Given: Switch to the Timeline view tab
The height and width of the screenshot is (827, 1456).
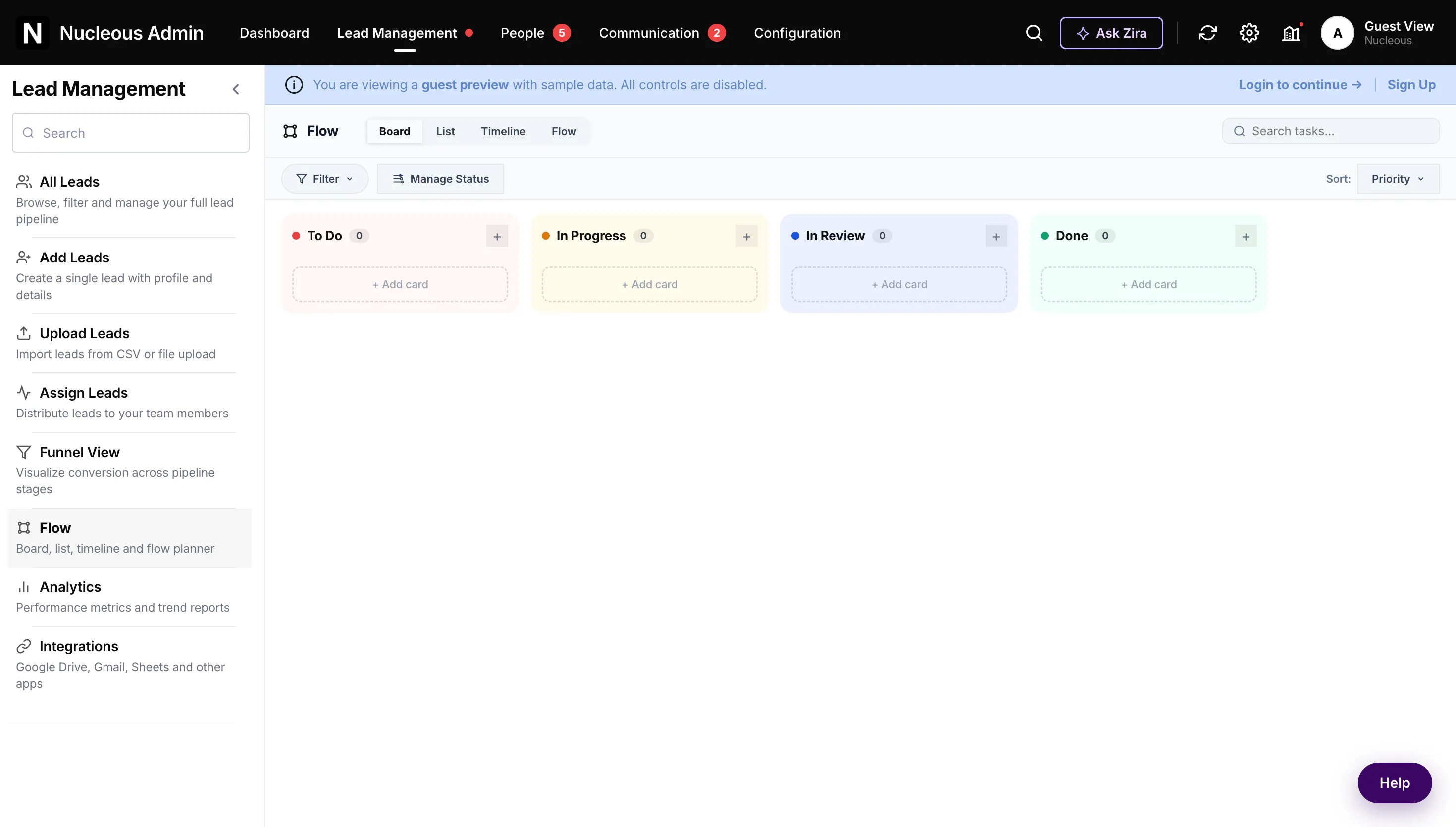Looking at the screenshot, I should point(503,131).
